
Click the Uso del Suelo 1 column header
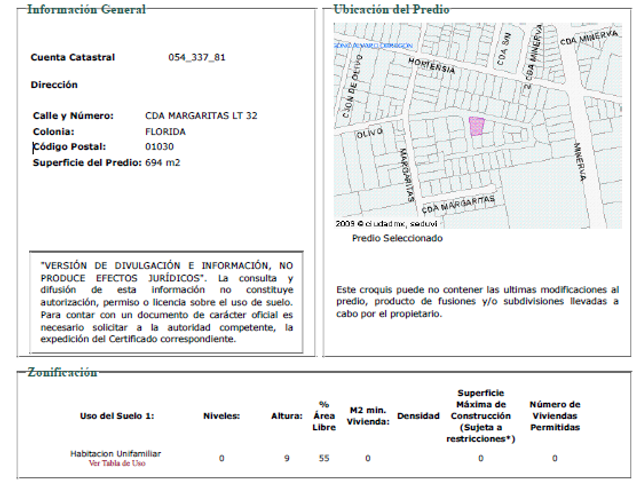click(x=117, y=416)
